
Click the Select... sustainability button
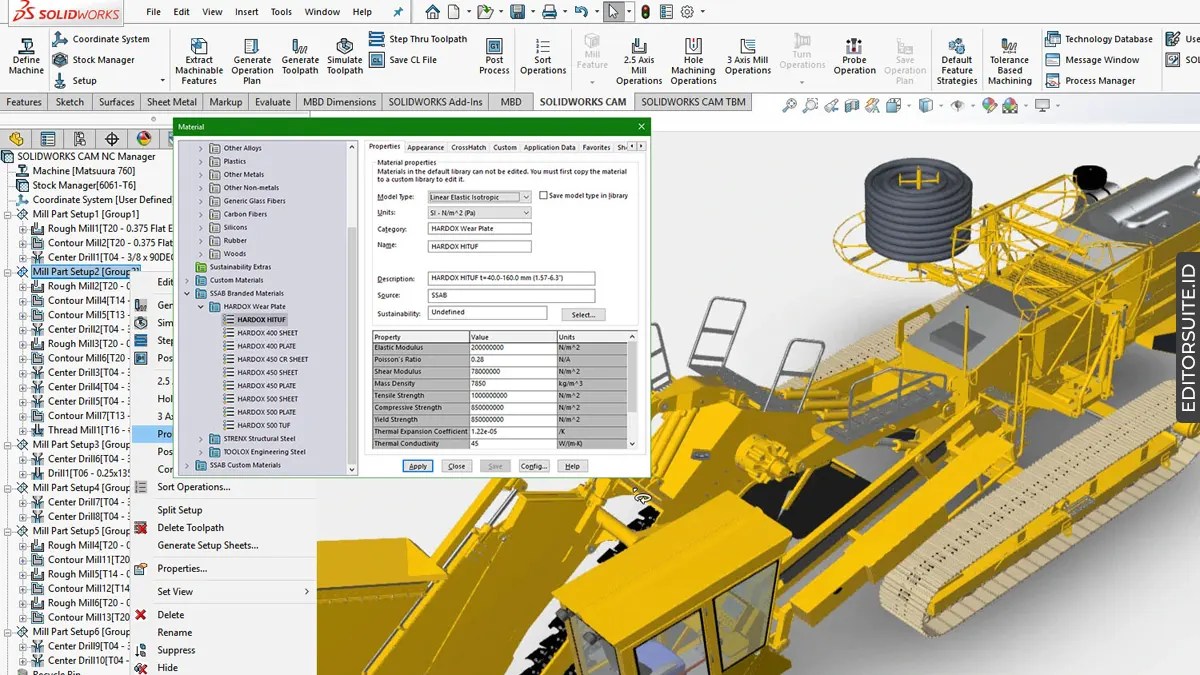click(583, 314)
